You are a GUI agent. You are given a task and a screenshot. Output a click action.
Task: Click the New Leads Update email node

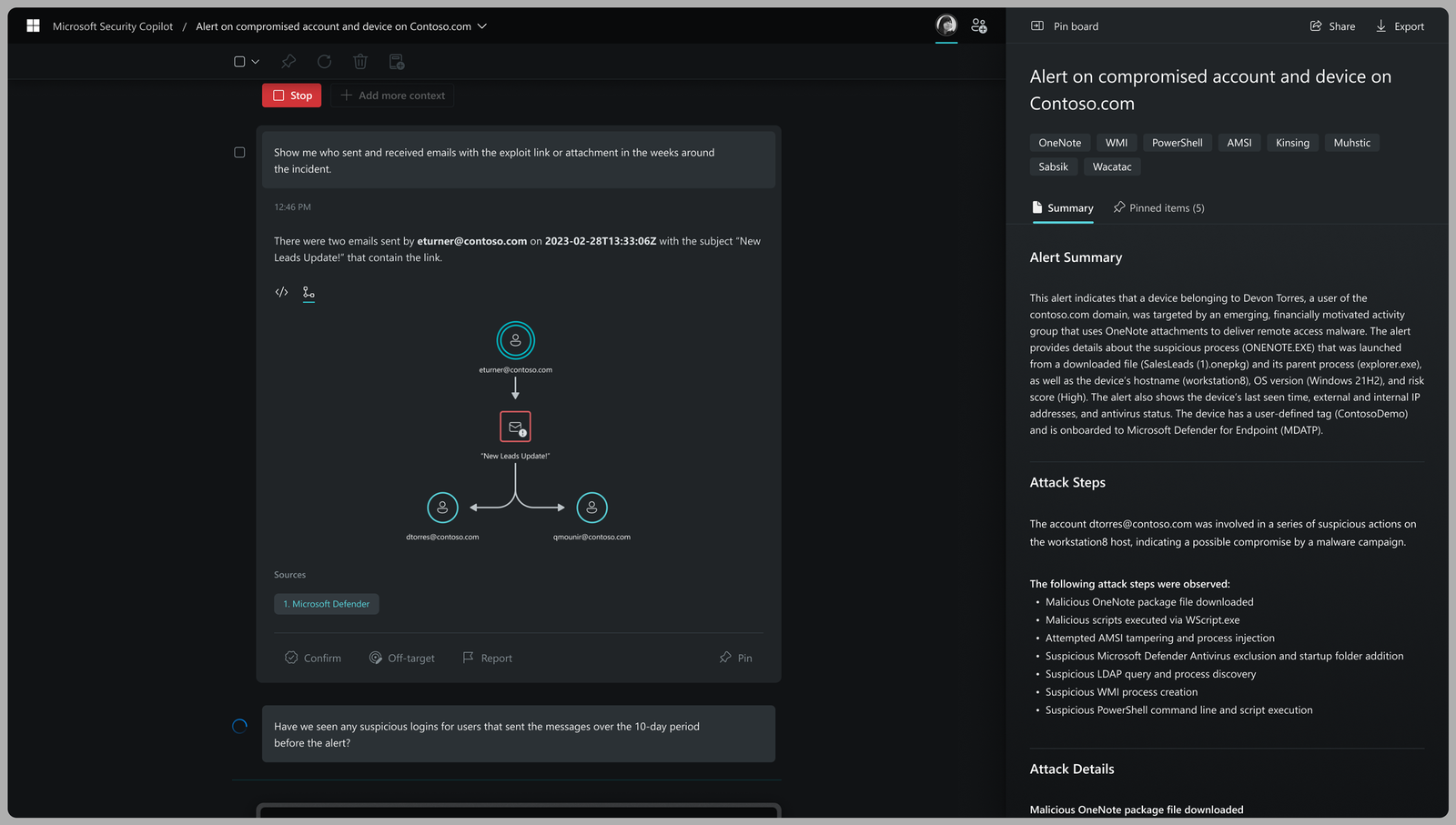[515, 427]
